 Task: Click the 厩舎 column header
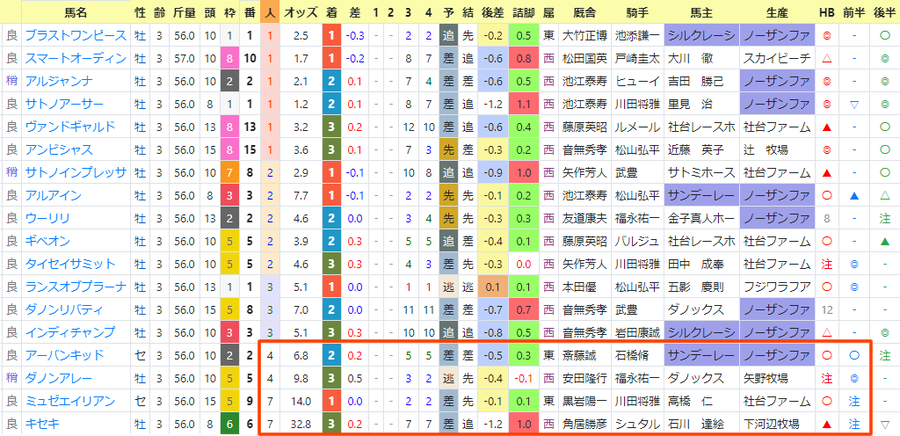click(584, 12)
